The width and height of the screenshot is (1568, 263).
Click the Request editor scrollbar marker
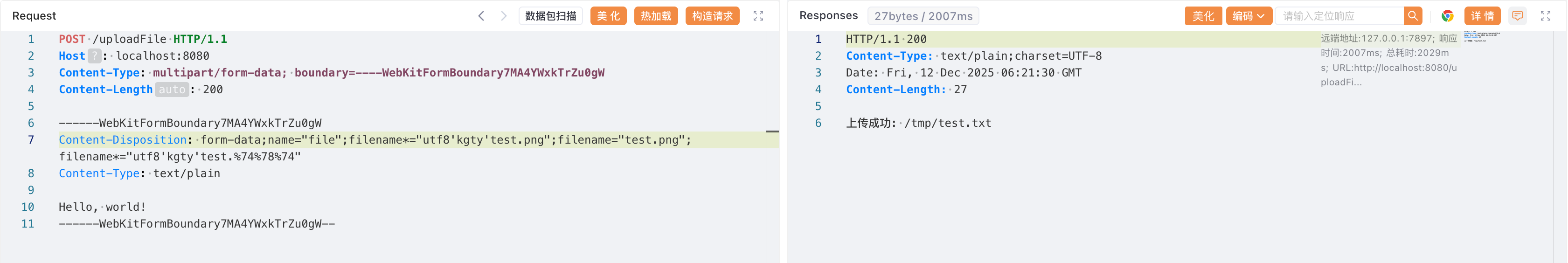tap(772, 131)
